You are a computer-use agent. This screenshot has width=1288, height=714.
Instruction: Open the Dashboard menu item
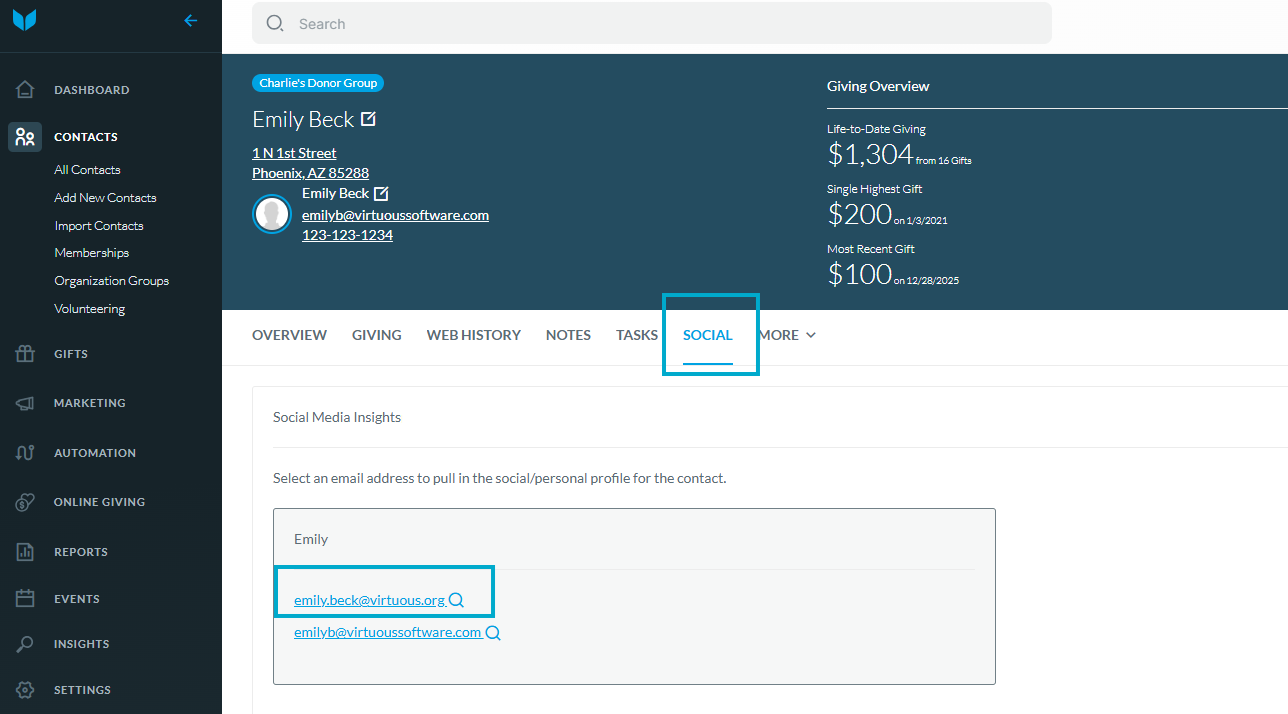[92, 90]
